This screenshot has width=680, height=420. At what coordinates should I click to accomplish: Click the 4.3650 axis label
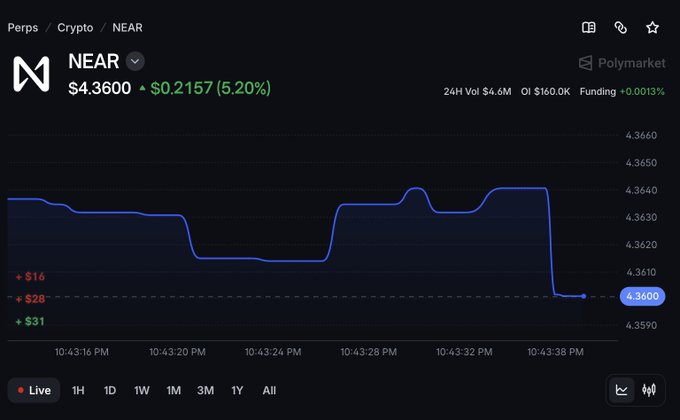click(641, 163)
